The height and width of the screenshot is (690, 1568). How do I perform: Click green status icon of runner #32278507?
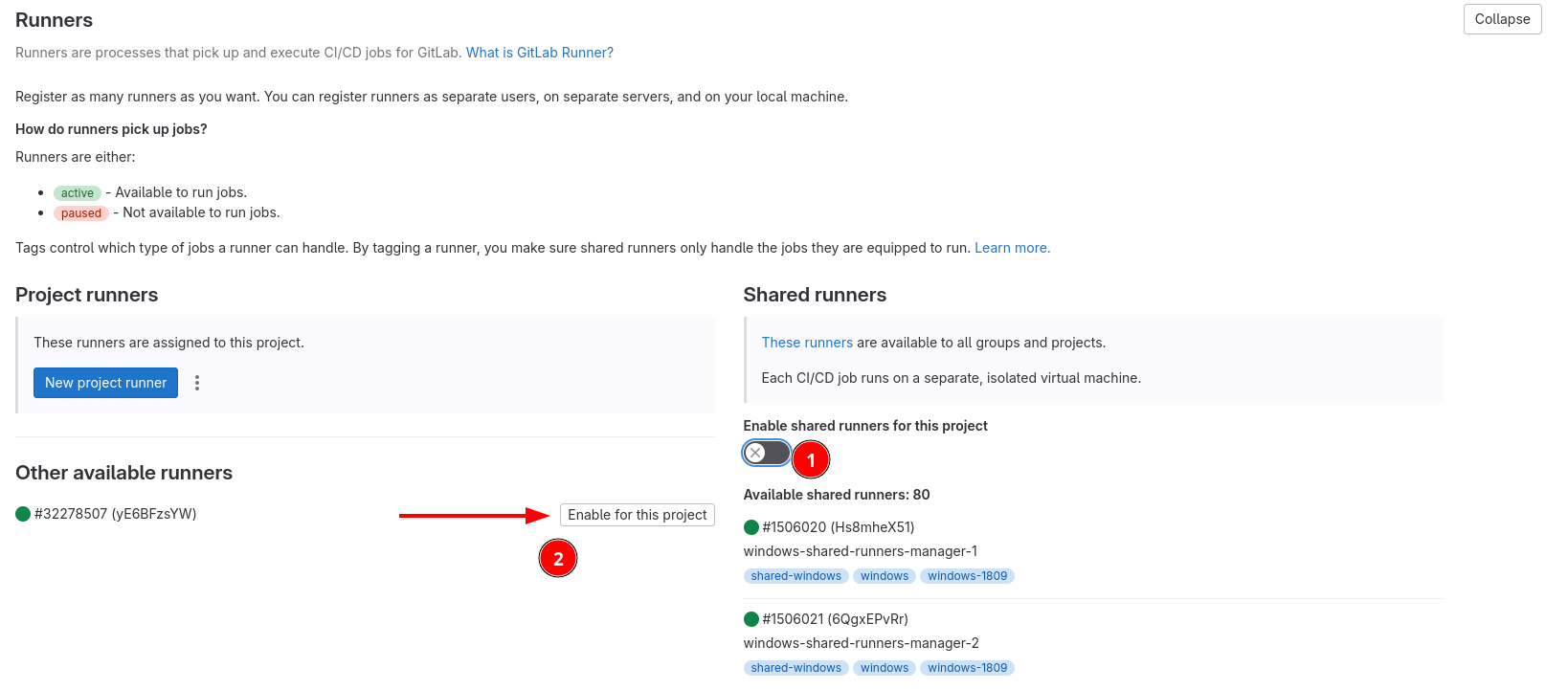24,514
